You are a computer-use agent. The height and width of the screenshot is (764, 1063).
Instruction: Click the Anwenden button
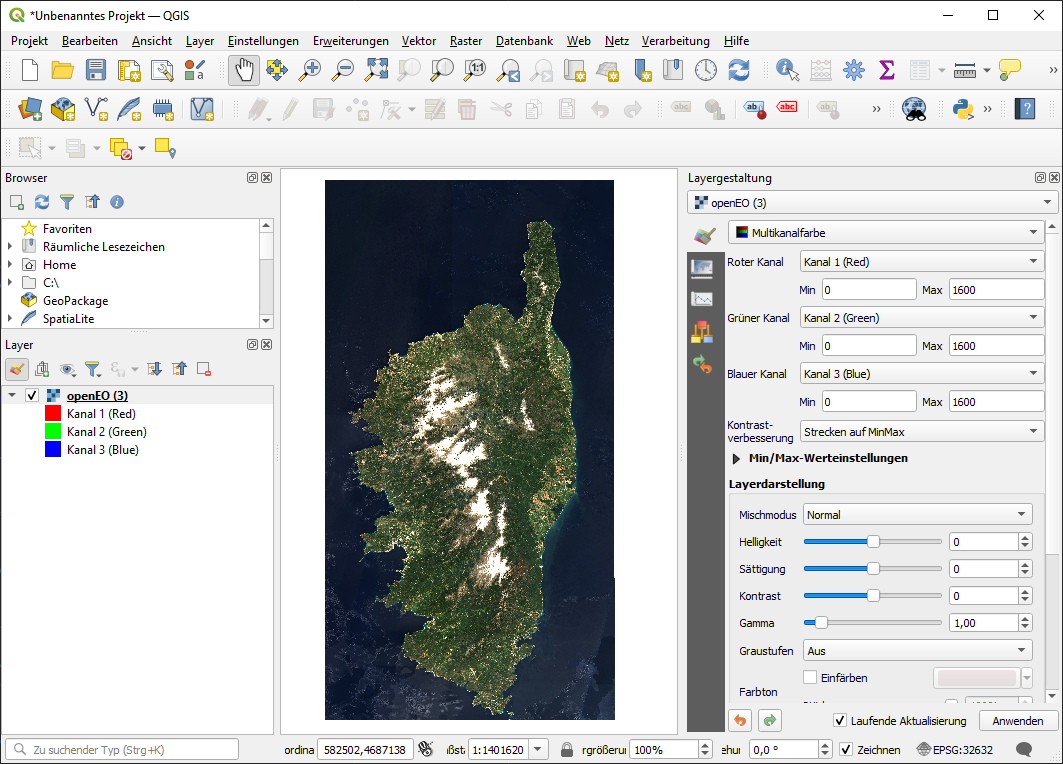coord(1018,721)
